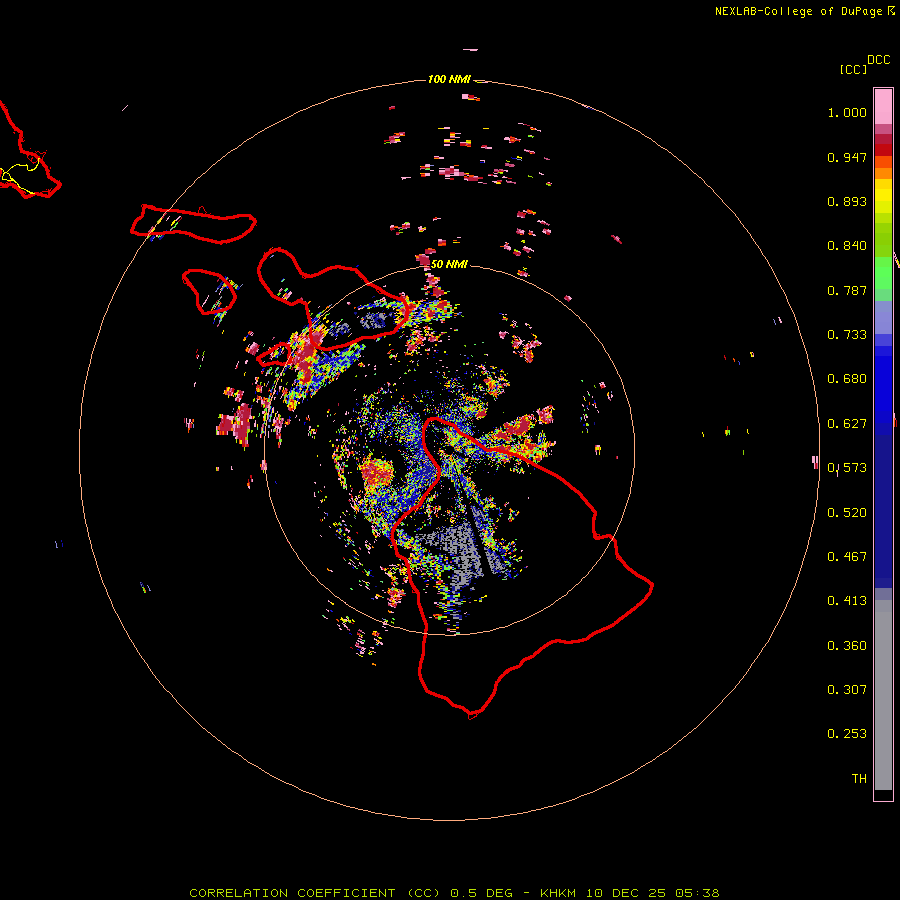Click the 0.413 scale value
The height and width of the screenshot is (900, 900).
pyautogui.click(x=847, y=601)
